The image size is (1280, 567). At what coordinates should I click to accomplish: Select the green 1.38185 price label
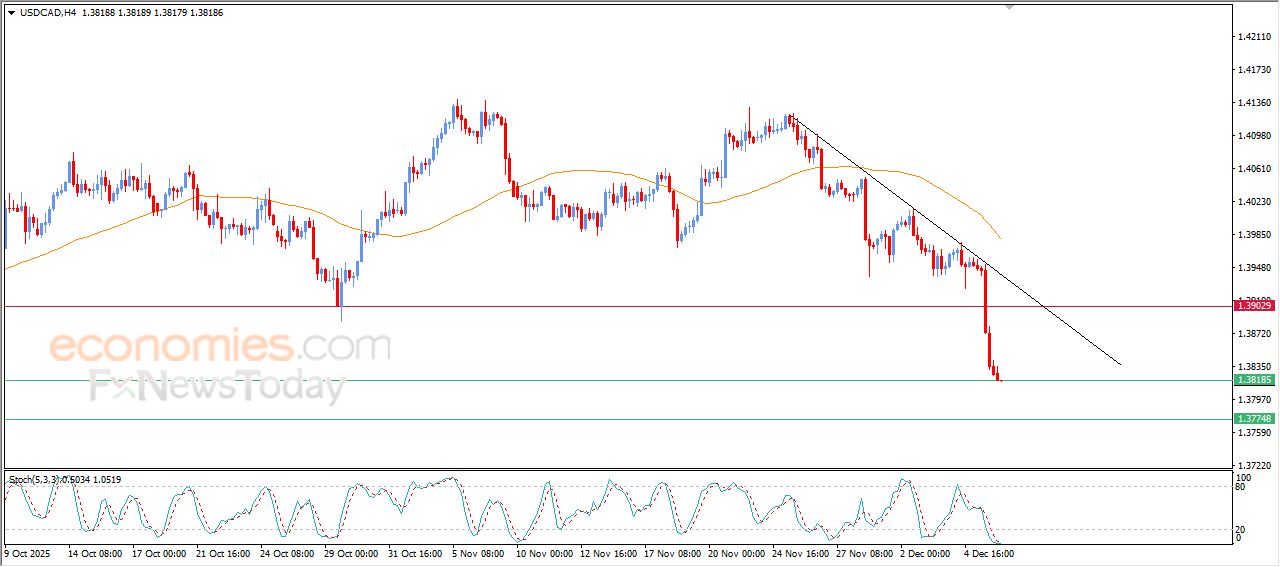(x=1254, y=380)
